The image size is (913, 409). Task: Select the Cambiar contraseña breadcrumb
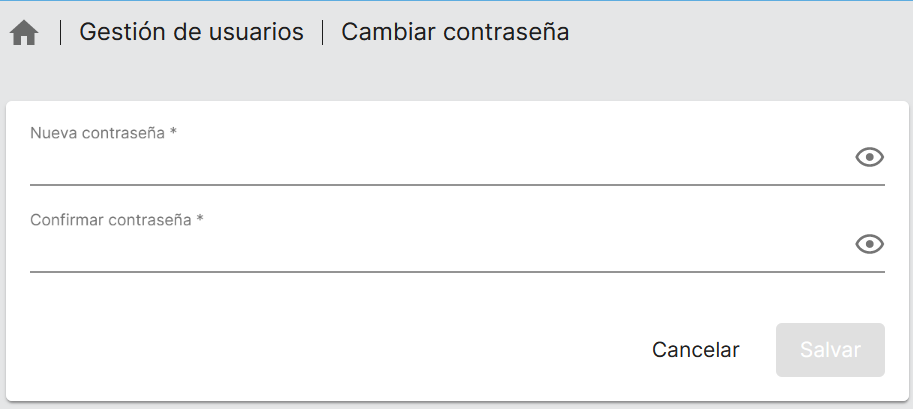pos(455,32)
